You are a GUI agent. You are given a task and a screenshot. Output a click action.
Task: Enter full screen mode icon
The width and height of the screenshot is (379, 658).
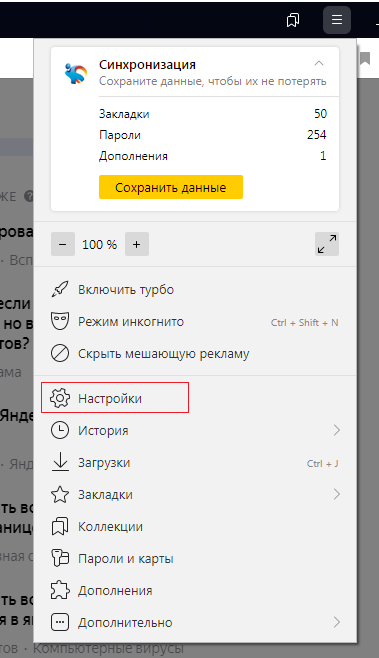[x=327, y=244]
